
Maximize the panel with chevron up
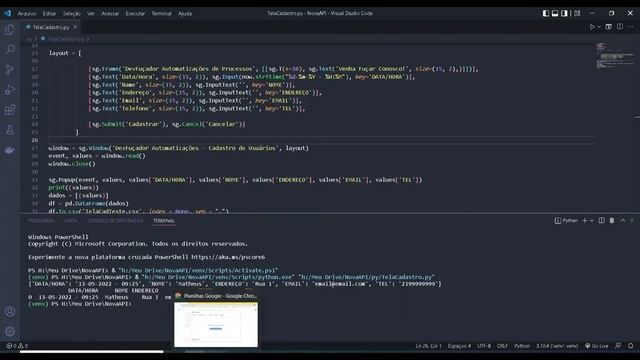coord(623,220)
